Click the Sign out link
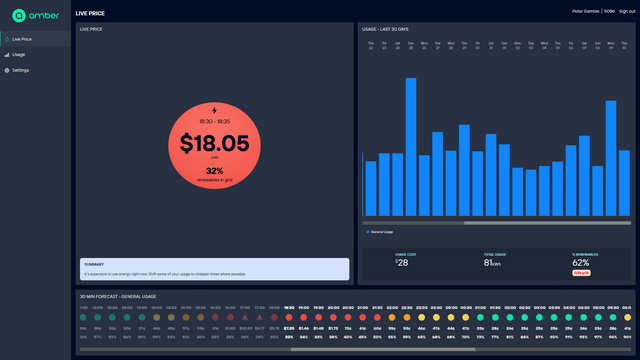 627,11
